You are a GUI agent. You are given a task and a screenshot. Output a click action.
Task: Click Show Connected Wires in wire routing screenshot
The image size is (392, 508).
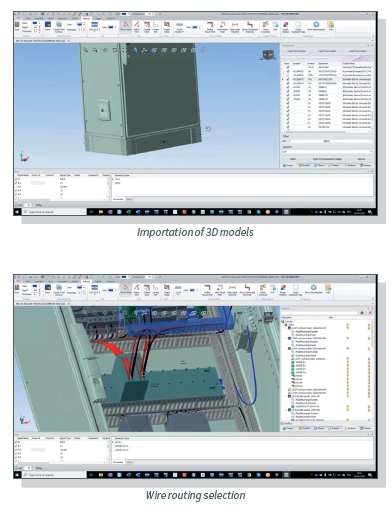pyautogui.click(x=247, y=289)
